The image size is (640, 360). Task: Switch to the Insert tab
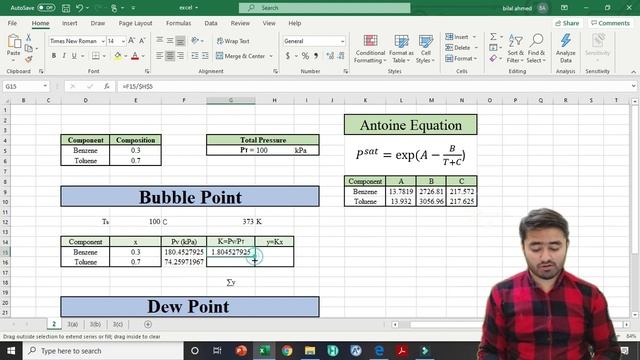click(69, 23)
